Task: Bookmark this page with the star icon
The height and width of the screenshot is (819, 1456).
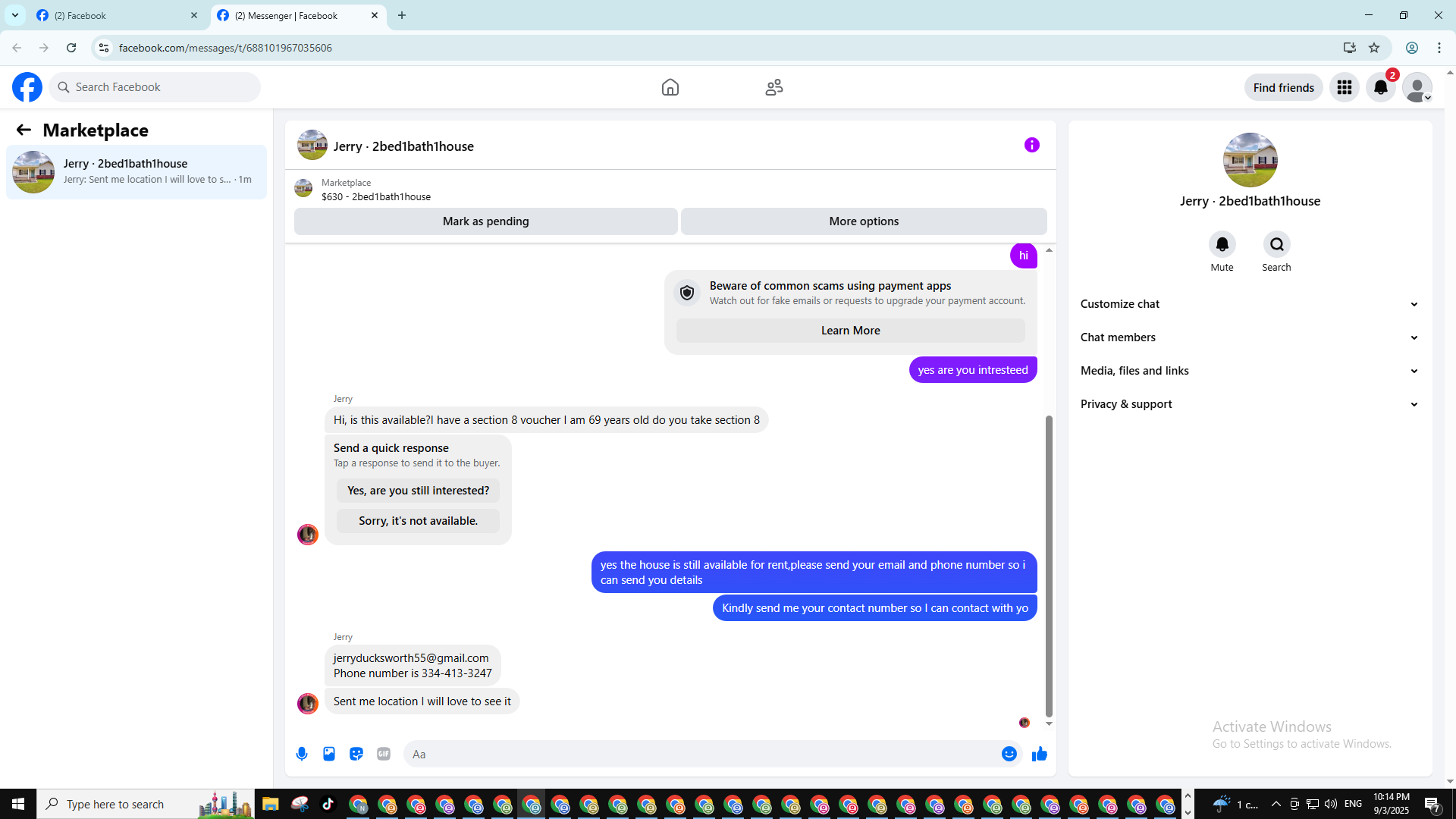Action: [1374, 48]
